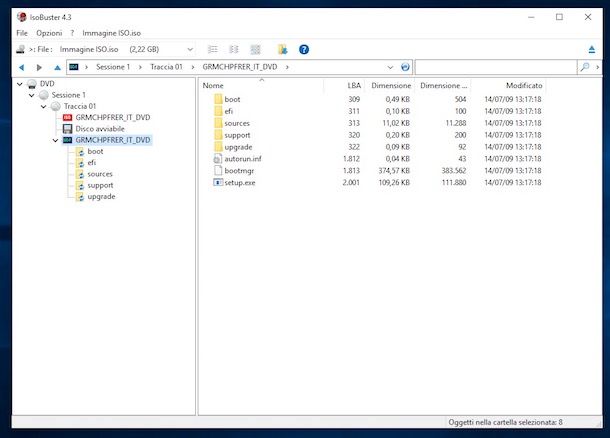
Task: Select support folder in file list
Action: 237,135
